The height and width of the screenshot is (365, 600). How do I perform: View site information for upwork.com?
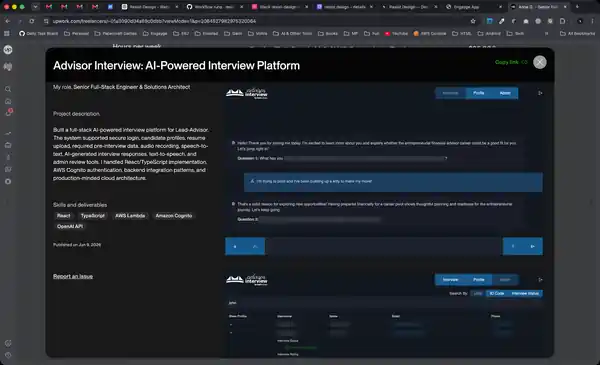point(46,21)
